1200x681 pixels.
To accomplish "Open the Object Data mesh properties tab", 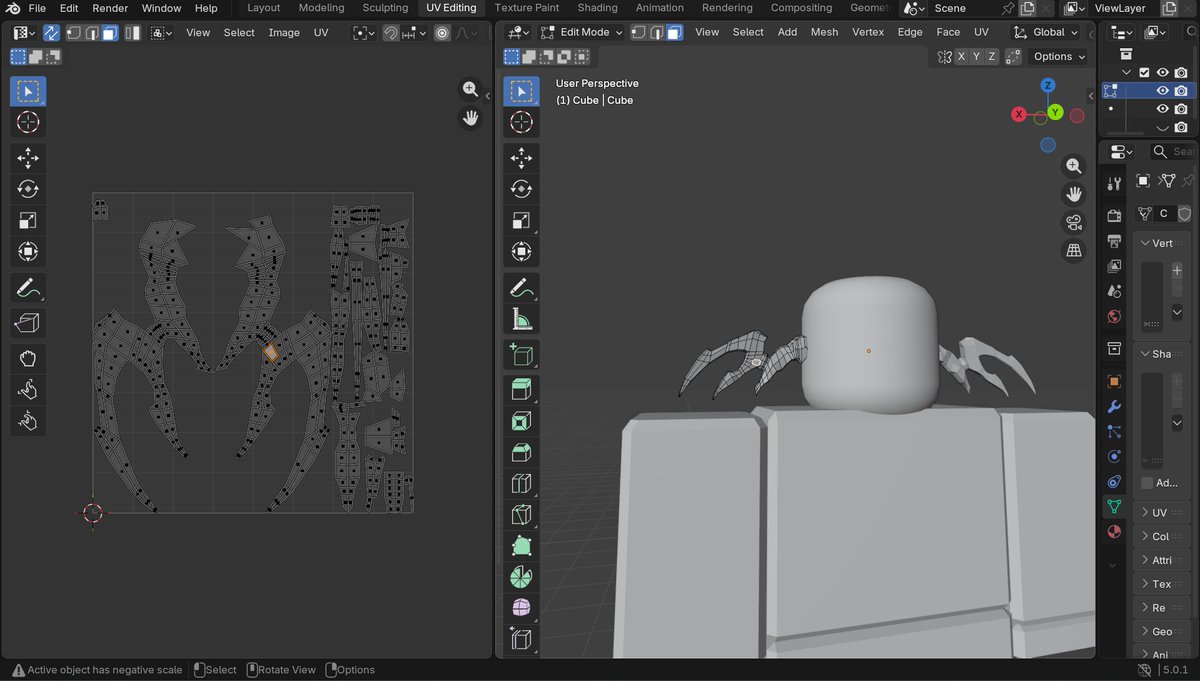I will point(1114,507).
